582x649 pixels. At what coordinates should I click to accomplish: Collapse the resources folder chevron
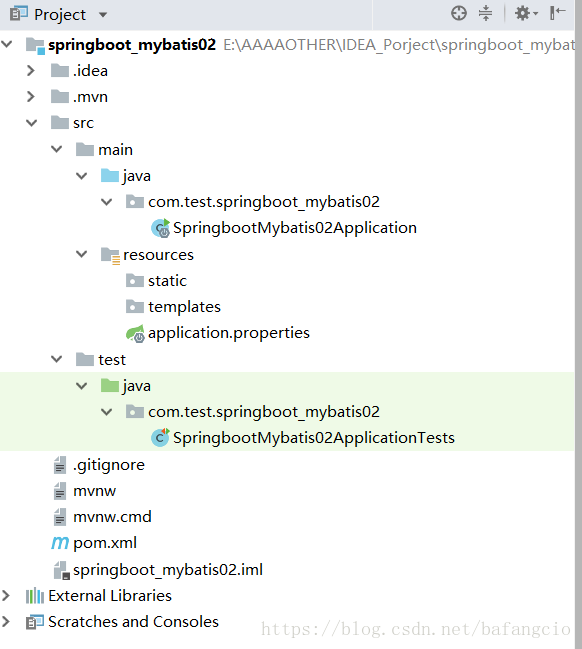tap(82, 254)
